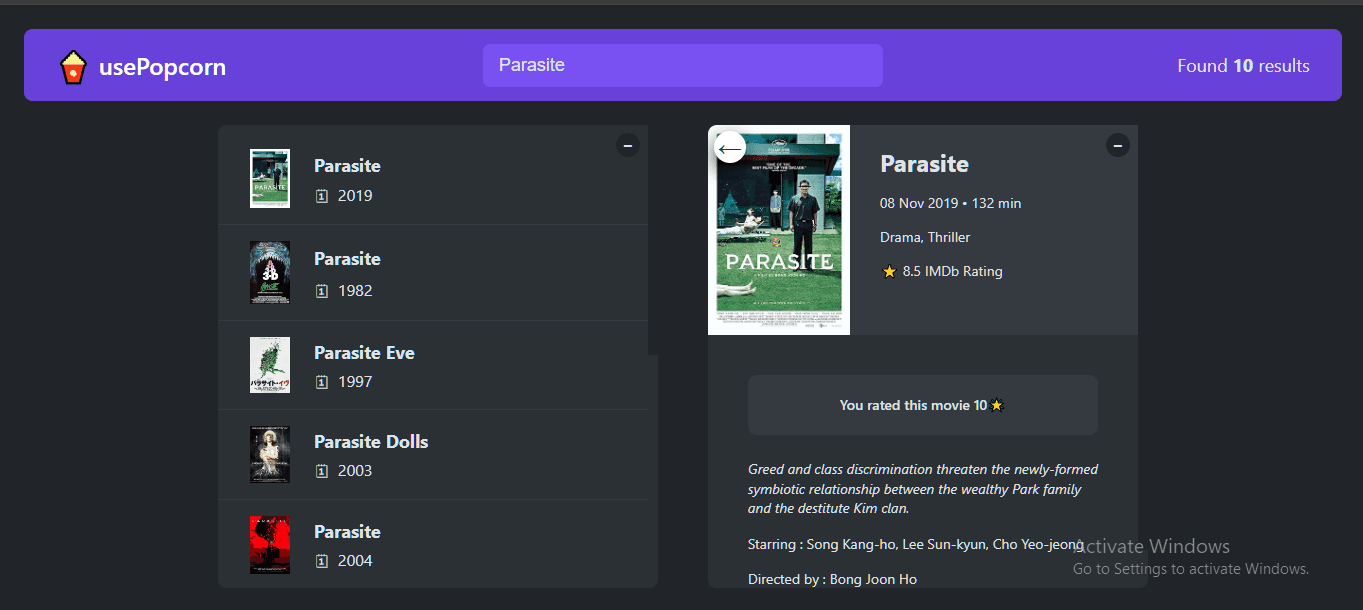Viewport: 1363px width, 610px height.
Task: Click the back arrow on movie details
Action: point(730,147)
